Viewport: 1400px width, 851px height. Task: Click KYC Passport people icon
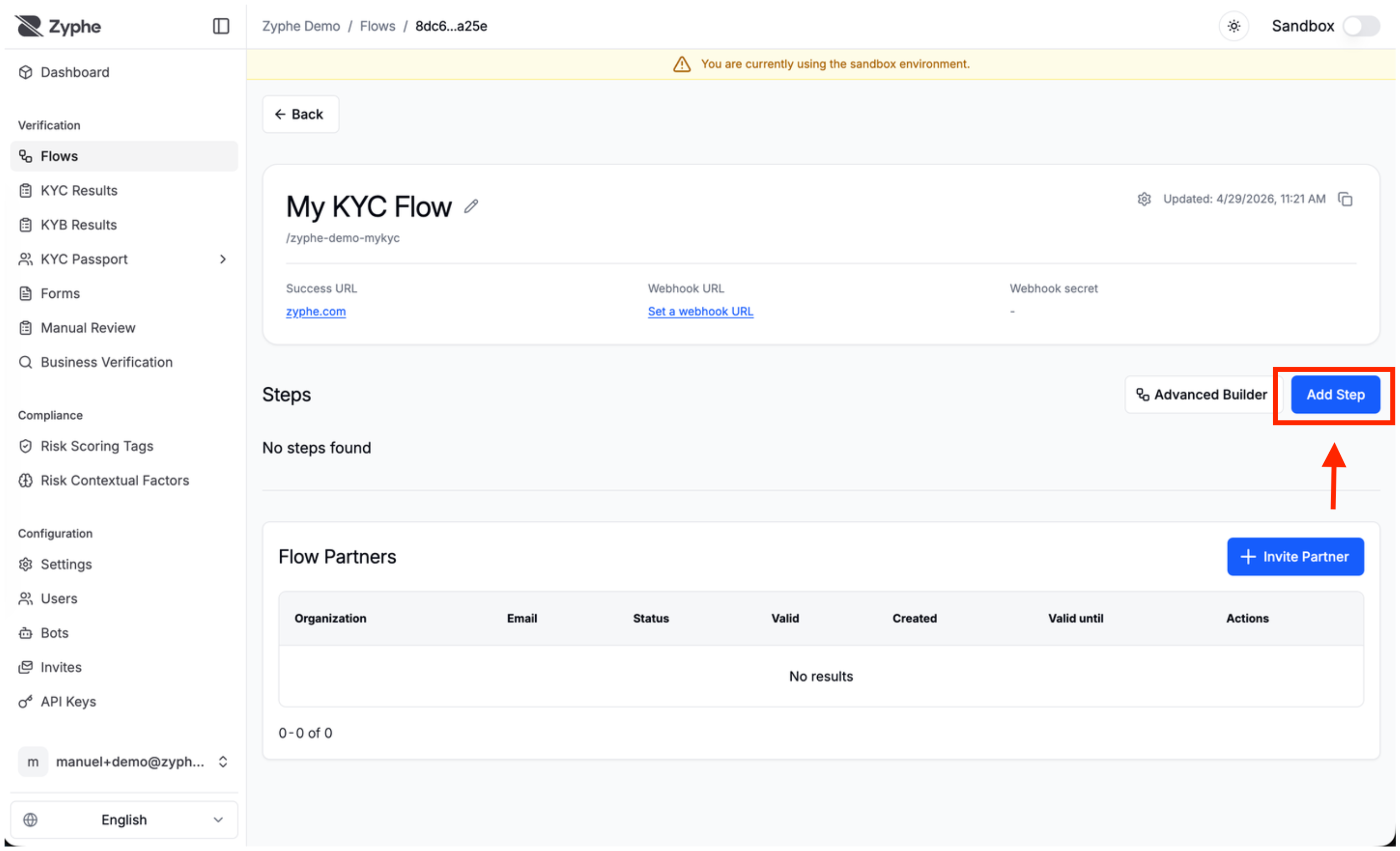click(26, 259)
